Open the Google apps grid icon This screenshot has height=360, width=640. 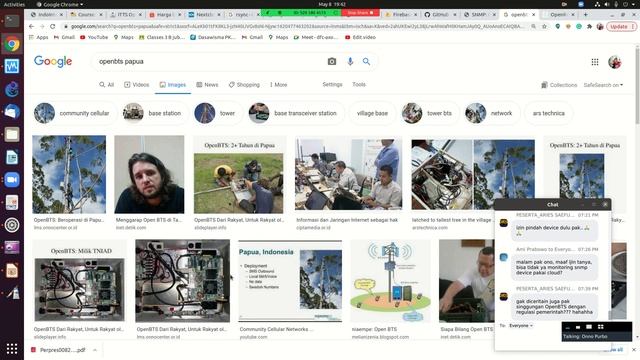[595, 62]
